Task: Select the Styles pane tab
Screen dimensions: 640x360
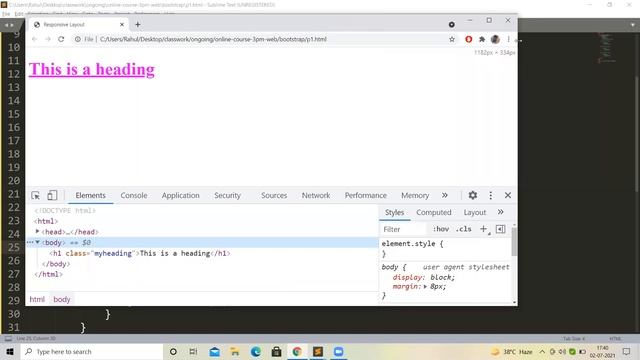Action: pyautogui.click(x=394, y=213)
